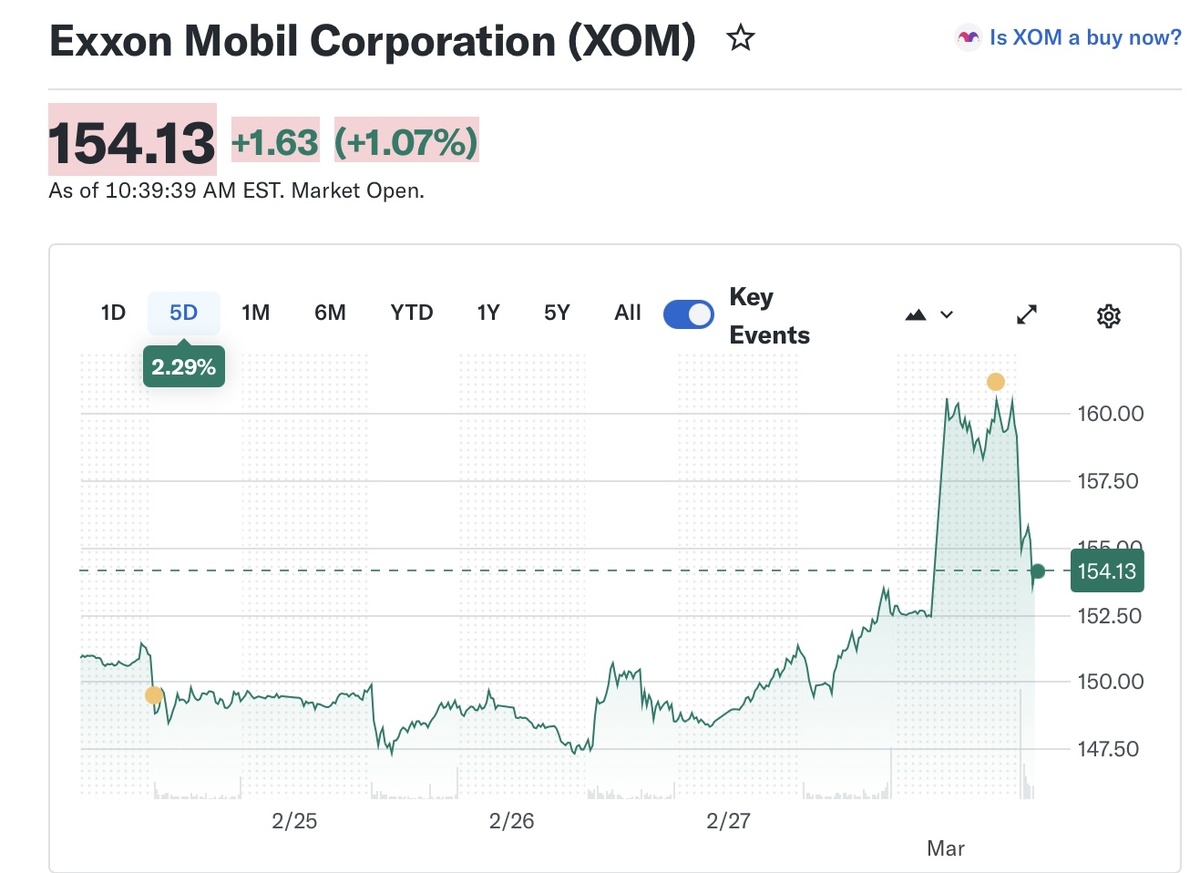Select the 1D time range

tap(113, 313)
